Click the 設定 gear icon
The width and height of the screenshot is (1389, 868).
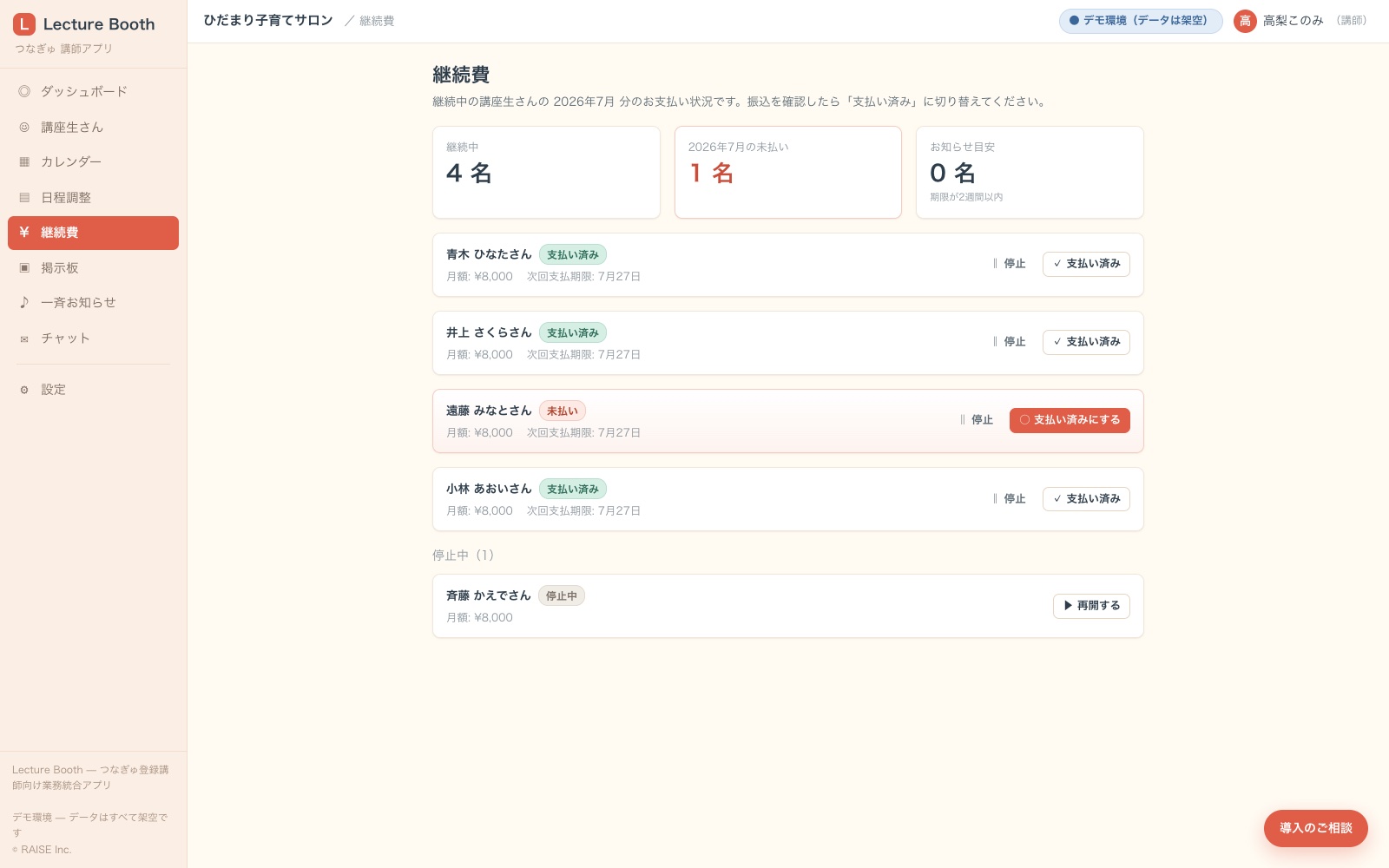(x=24, y=390)
